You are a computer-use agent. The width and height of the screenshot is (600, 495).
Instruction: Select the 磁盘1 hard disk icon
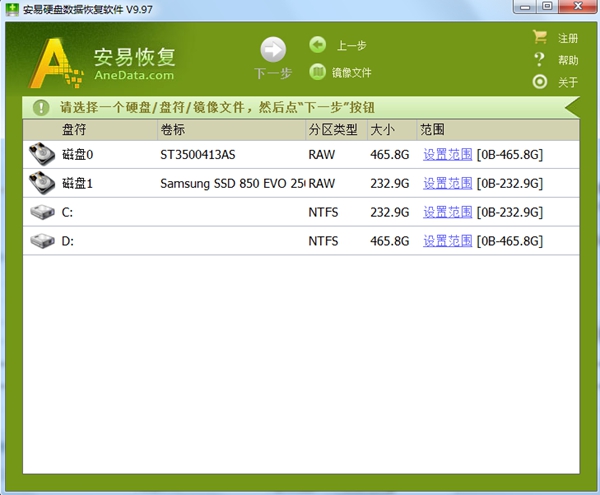click(x=43, y=183)
